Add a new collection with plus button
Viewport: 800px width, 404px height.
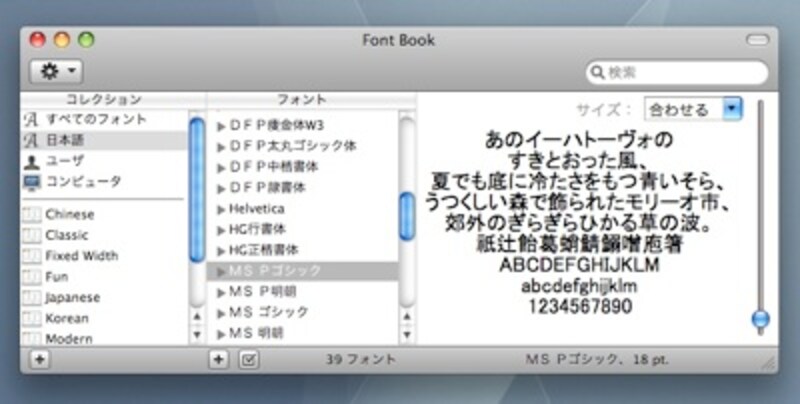(39, 360)
